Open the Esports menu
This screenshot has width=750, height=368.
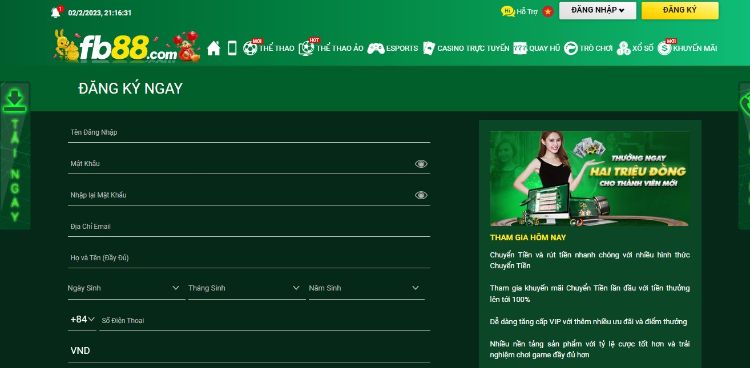click(x=402, y=48)
